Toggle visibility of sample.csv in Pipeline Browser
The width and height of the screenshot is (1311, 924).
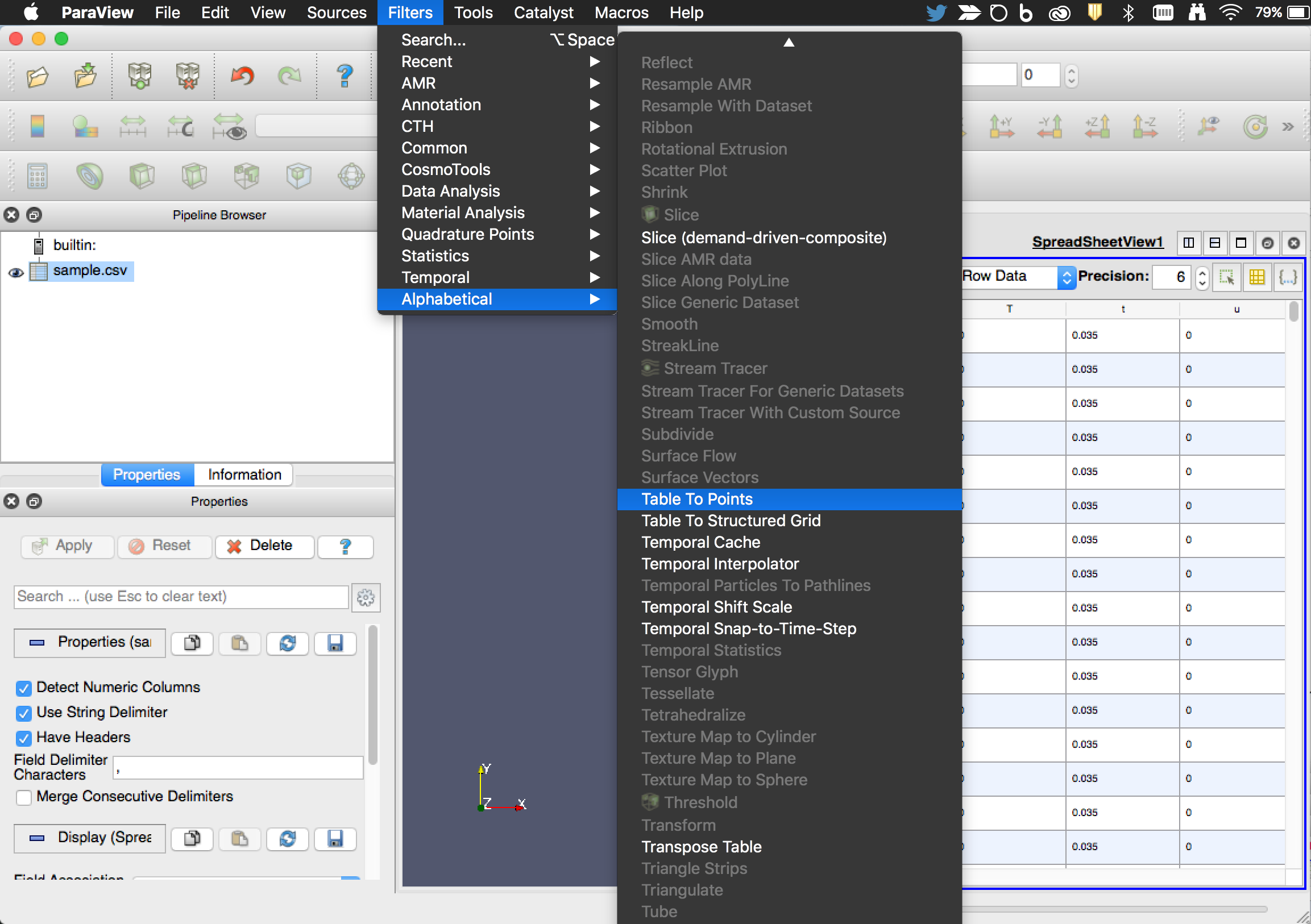pyautogui.click(x=15, y=273)
